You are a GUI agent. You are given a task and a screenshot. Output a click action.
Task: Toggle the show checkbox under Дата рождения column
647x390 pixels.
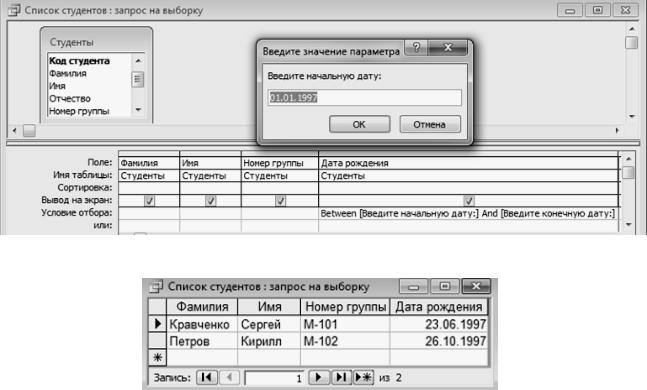pos(469,201)
